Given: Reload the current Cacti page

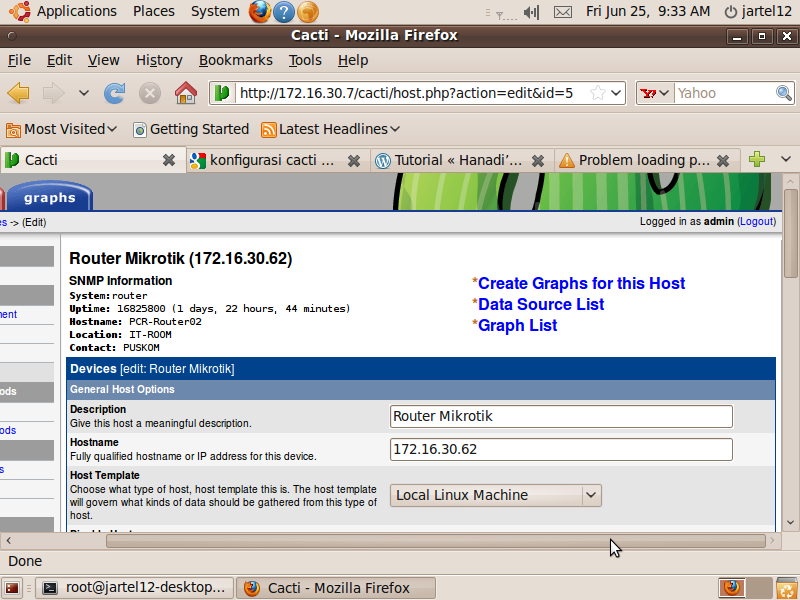Looking at the screenshot, I should point(114,93).
